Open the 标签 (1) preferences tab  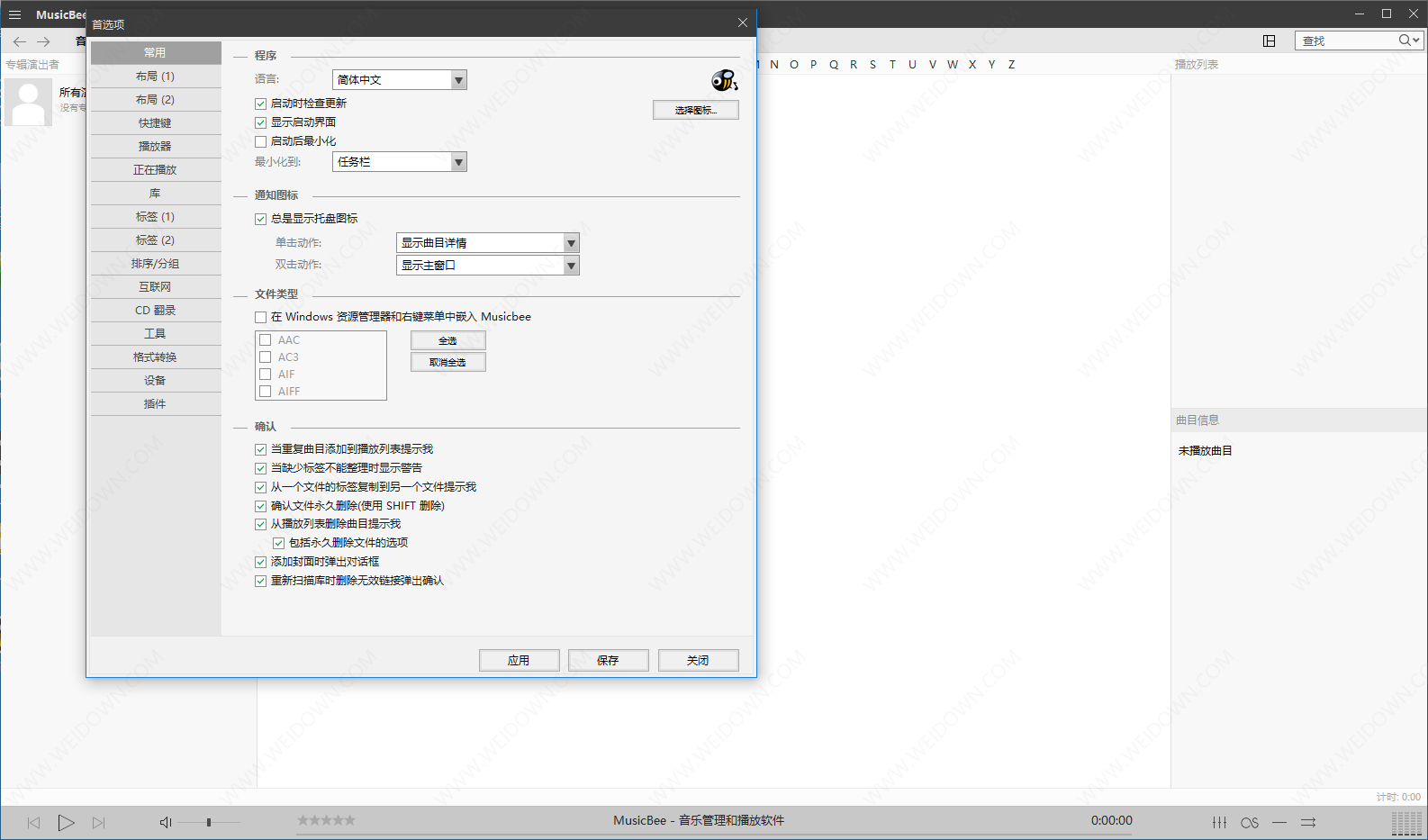pyautogui.click(x=156, y=217)
